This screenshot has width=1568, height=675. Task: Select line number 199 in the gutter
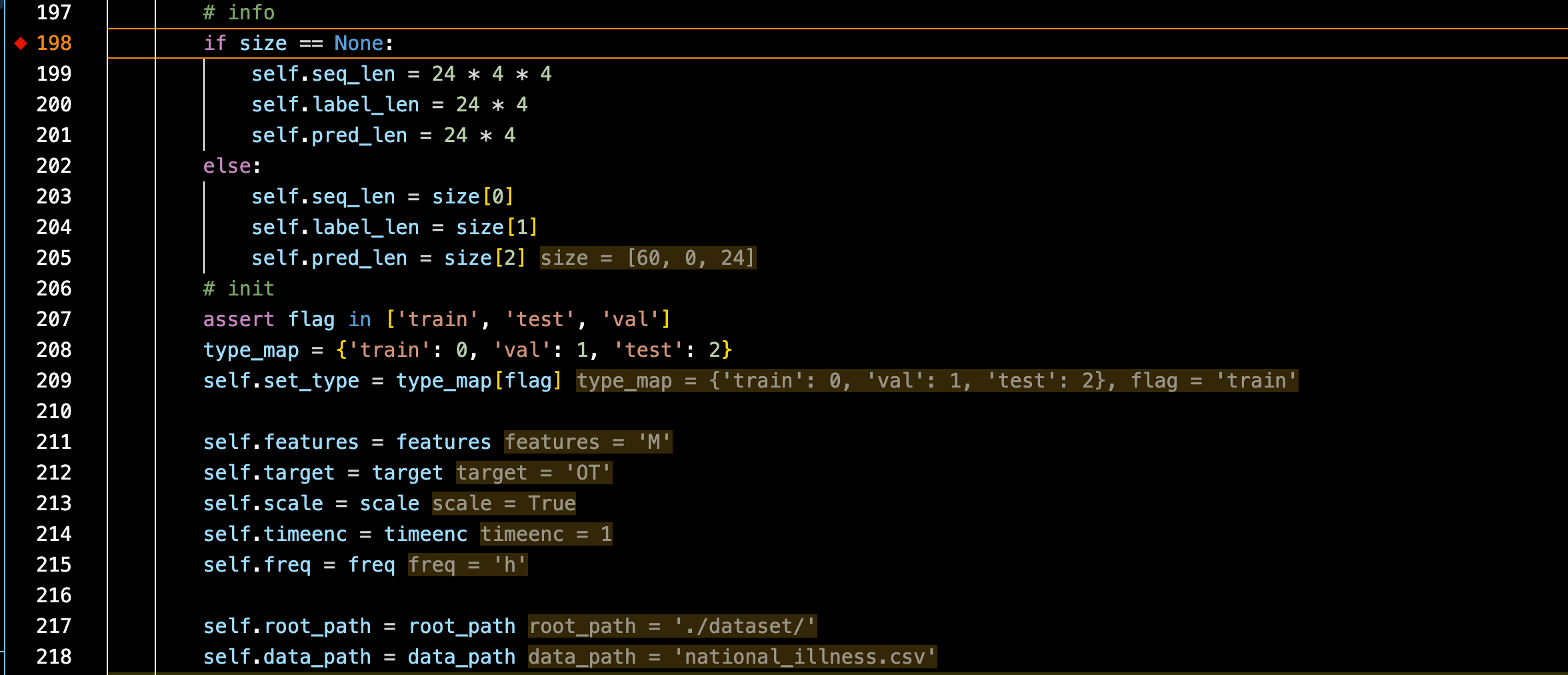(54, 74)
